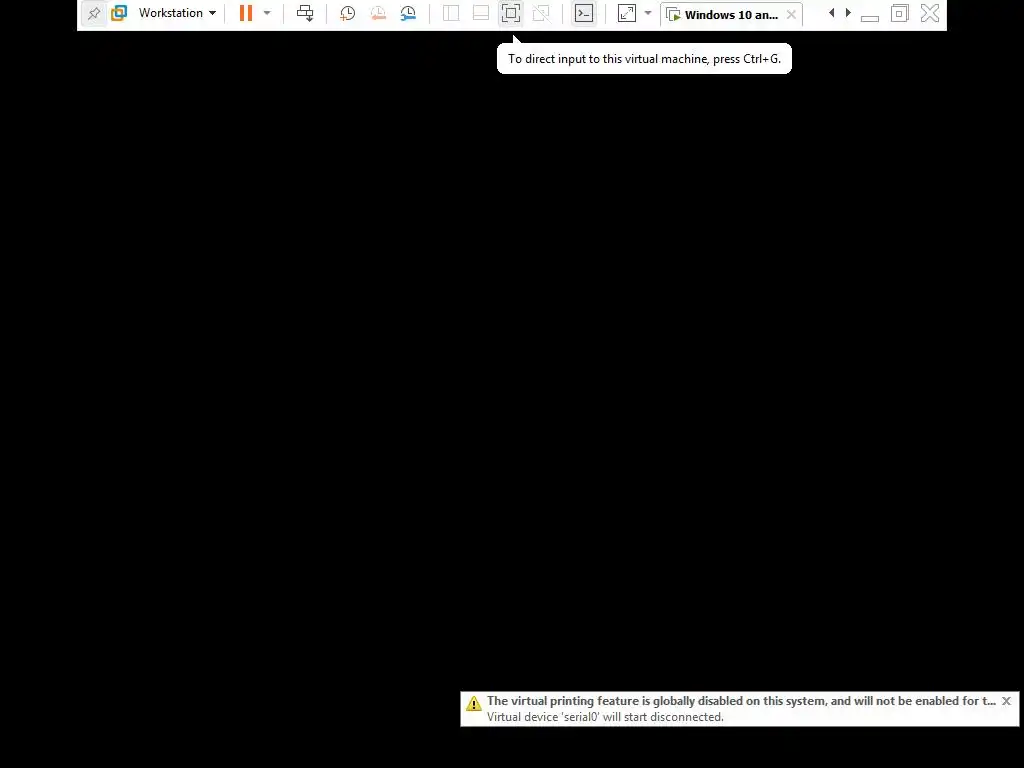This screenshot has width=1024, height=768.
Task: Show or hide the thumbnail bar
Action: point(481,13)
